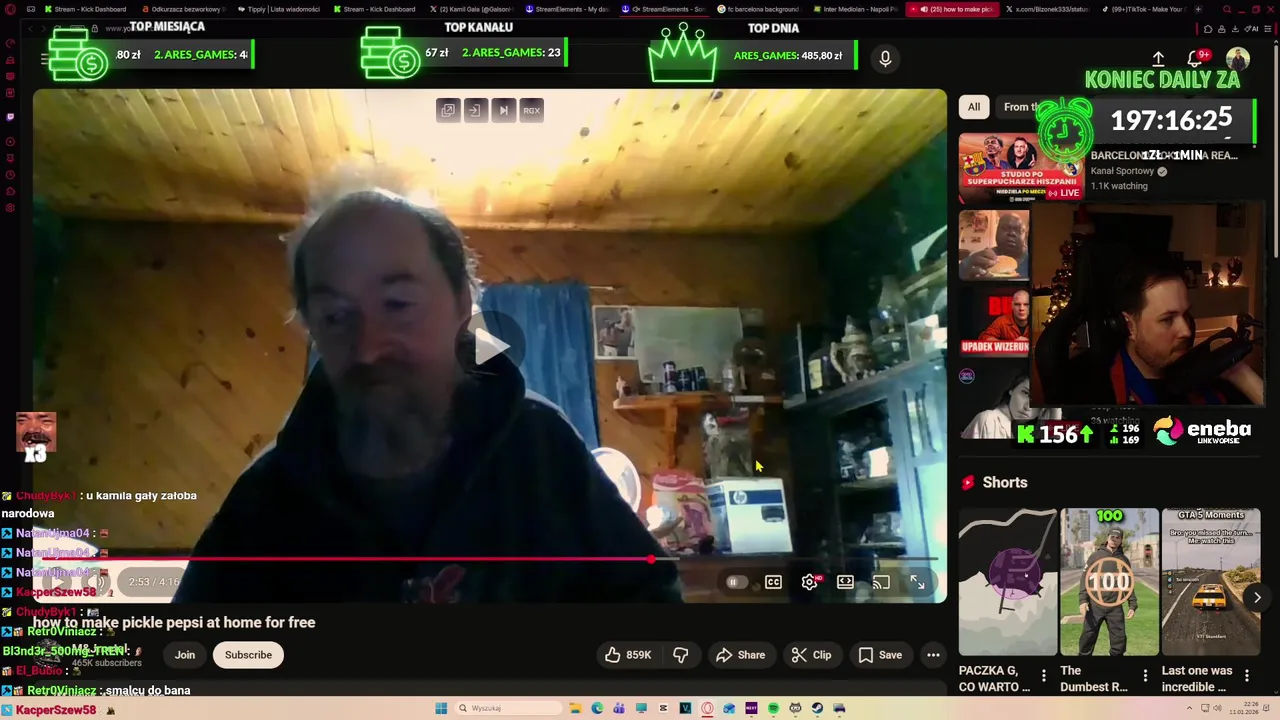This screenshot has width=1280, height=720.
Task: Show next Shorts with right chevron
Action: click(x=1257, y=597)
